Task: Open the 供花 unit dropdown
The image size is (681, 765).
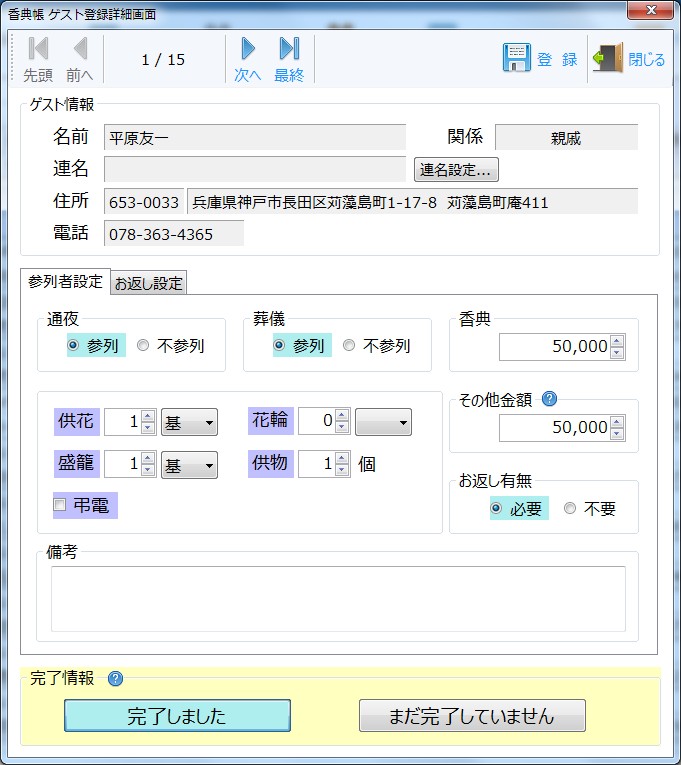Action: pyautogui.click(x=190, y=423)
